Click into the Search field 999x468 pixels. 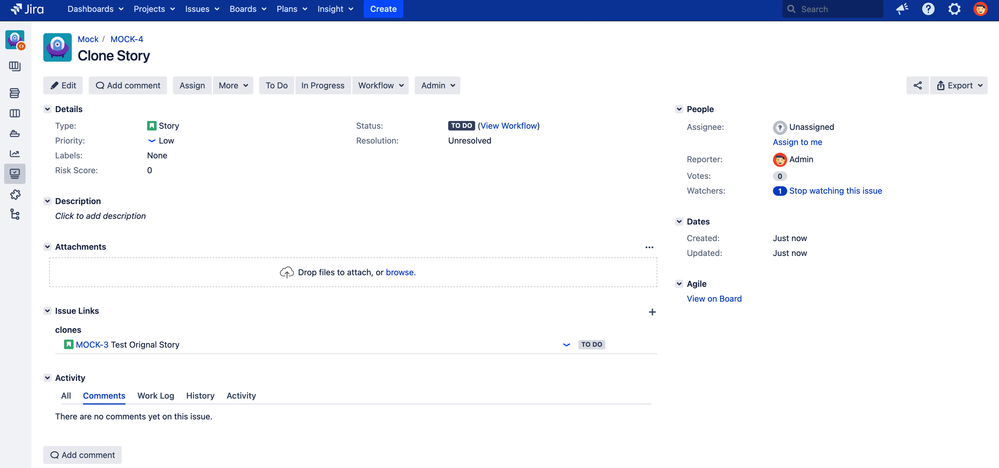[x=833, y=9]
